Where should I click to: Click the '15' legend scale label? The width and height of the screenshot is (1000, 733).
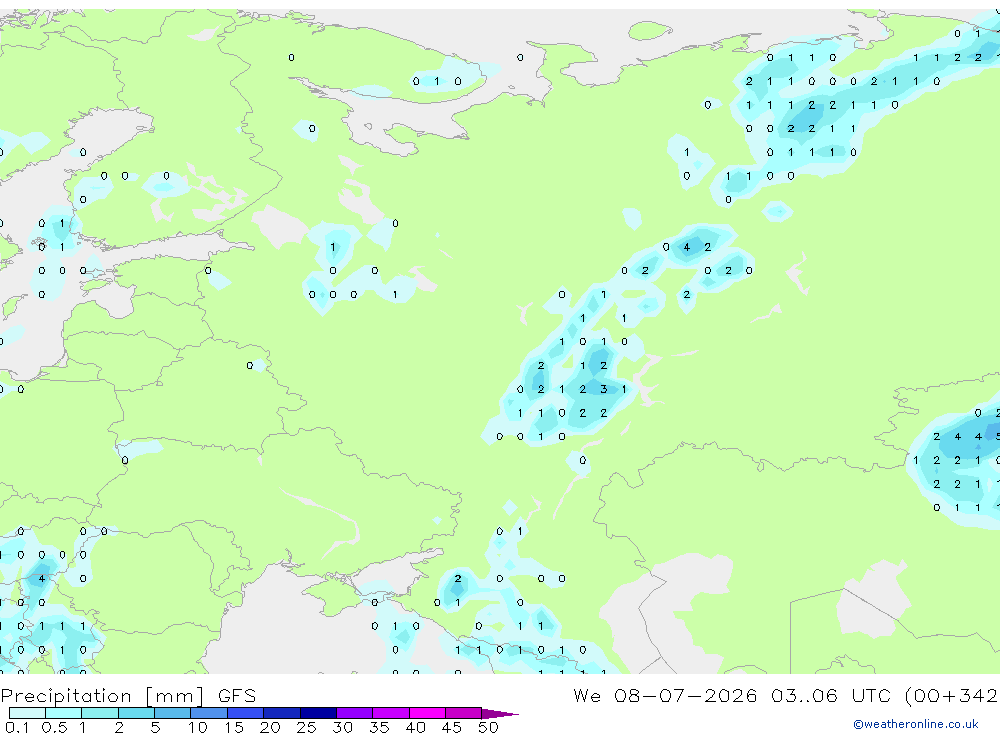coord(234,727)
